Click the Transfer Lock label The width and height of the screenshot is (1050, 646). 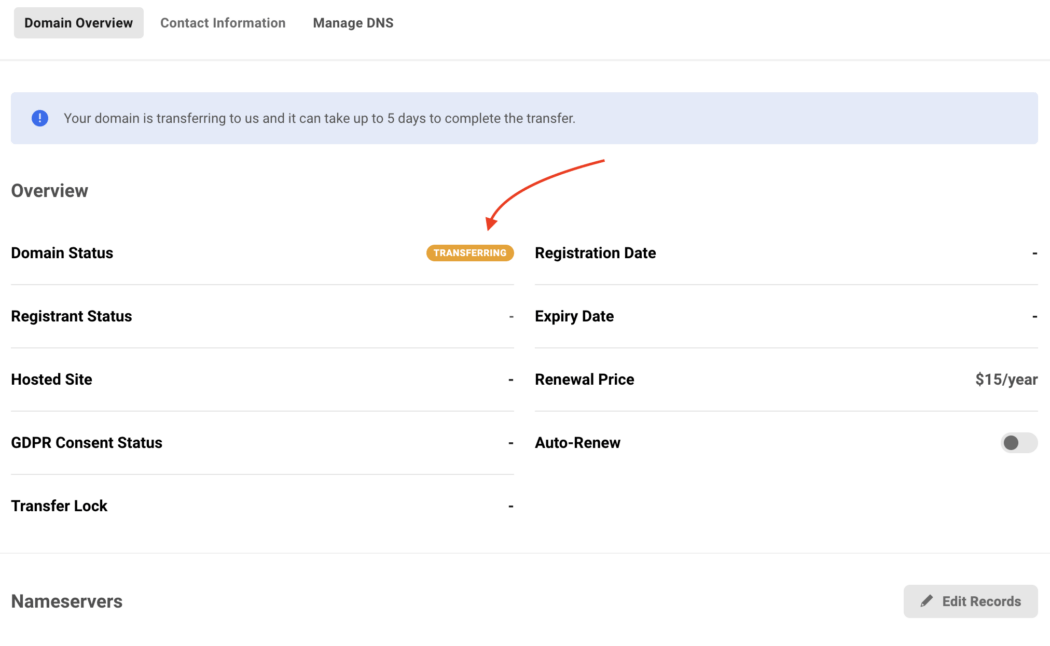(59, 506)
